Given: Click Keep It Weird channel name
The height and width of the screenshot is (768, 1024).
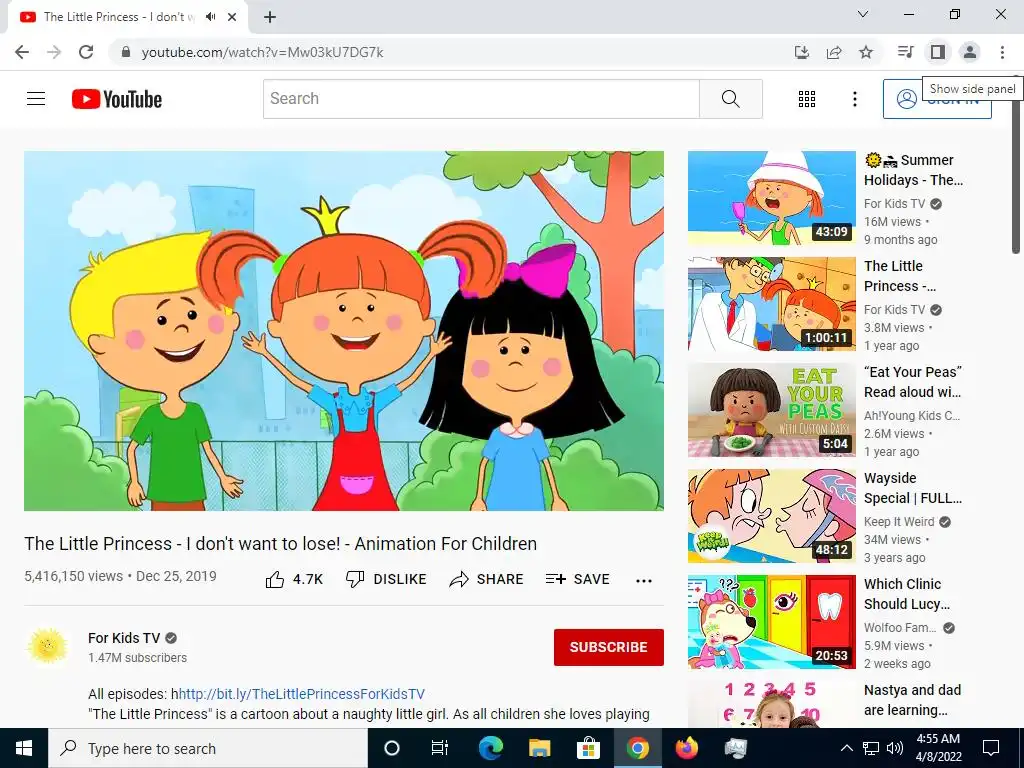Looking at the screenshot, I should click(x=899, y=522).
